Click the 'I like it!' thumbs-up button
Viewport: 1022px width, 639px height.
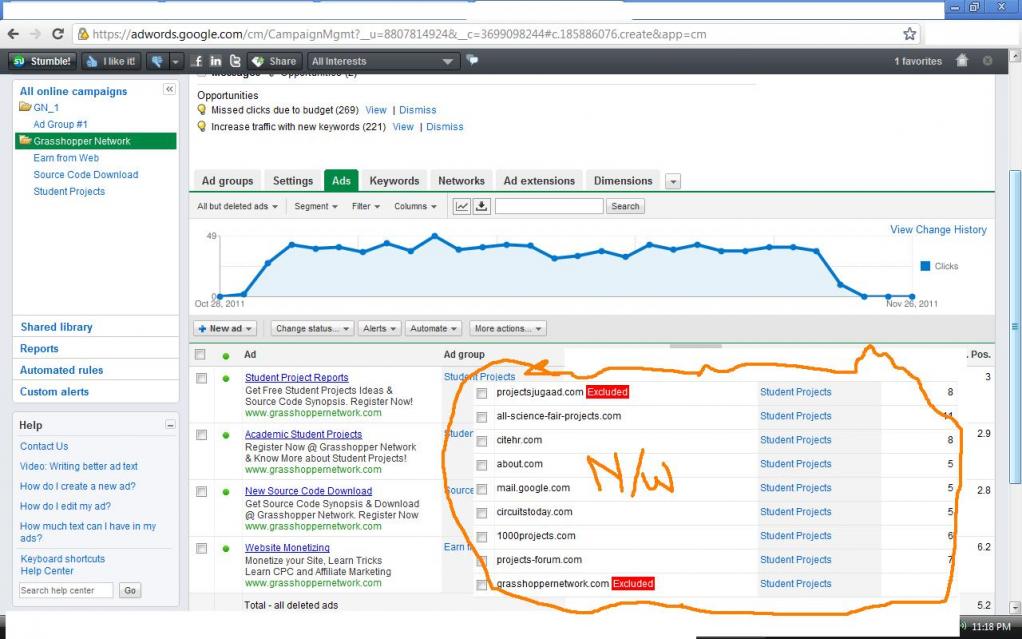click(111, 61)
